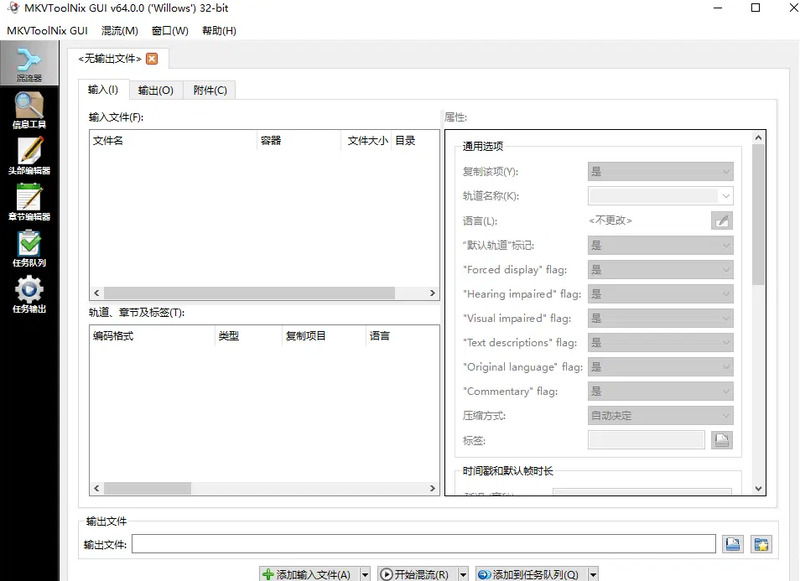Open the 混流(M) menu

(x=120, y=30)
